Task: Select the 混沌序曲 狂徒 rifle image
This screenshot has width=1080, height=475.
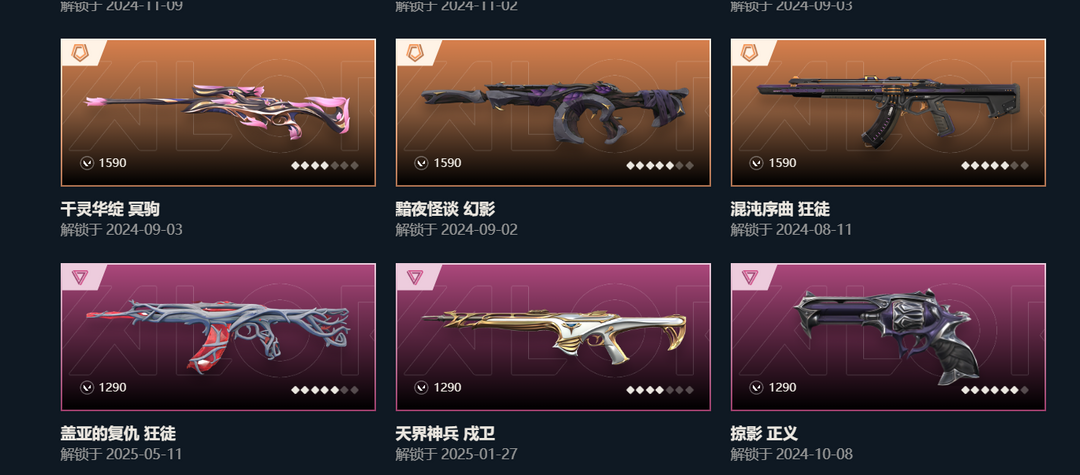Action: tap(889, 110)
